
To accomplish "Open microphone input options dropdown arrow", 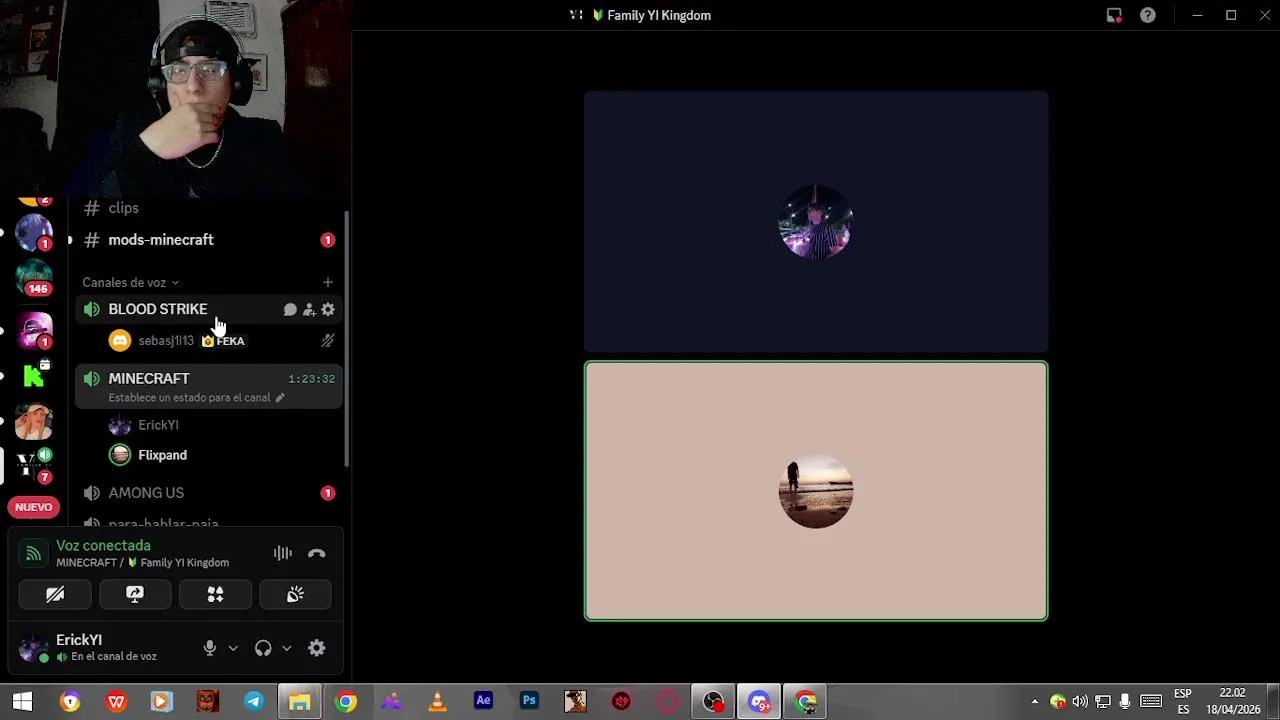I will click(233, 648).
